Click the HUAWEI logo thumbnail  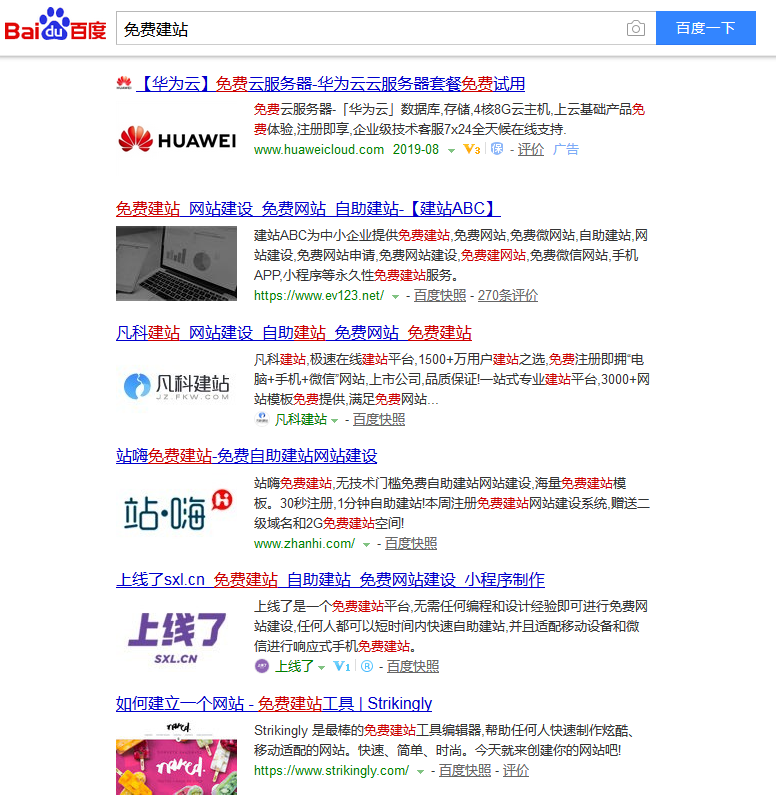click(176, 139)
